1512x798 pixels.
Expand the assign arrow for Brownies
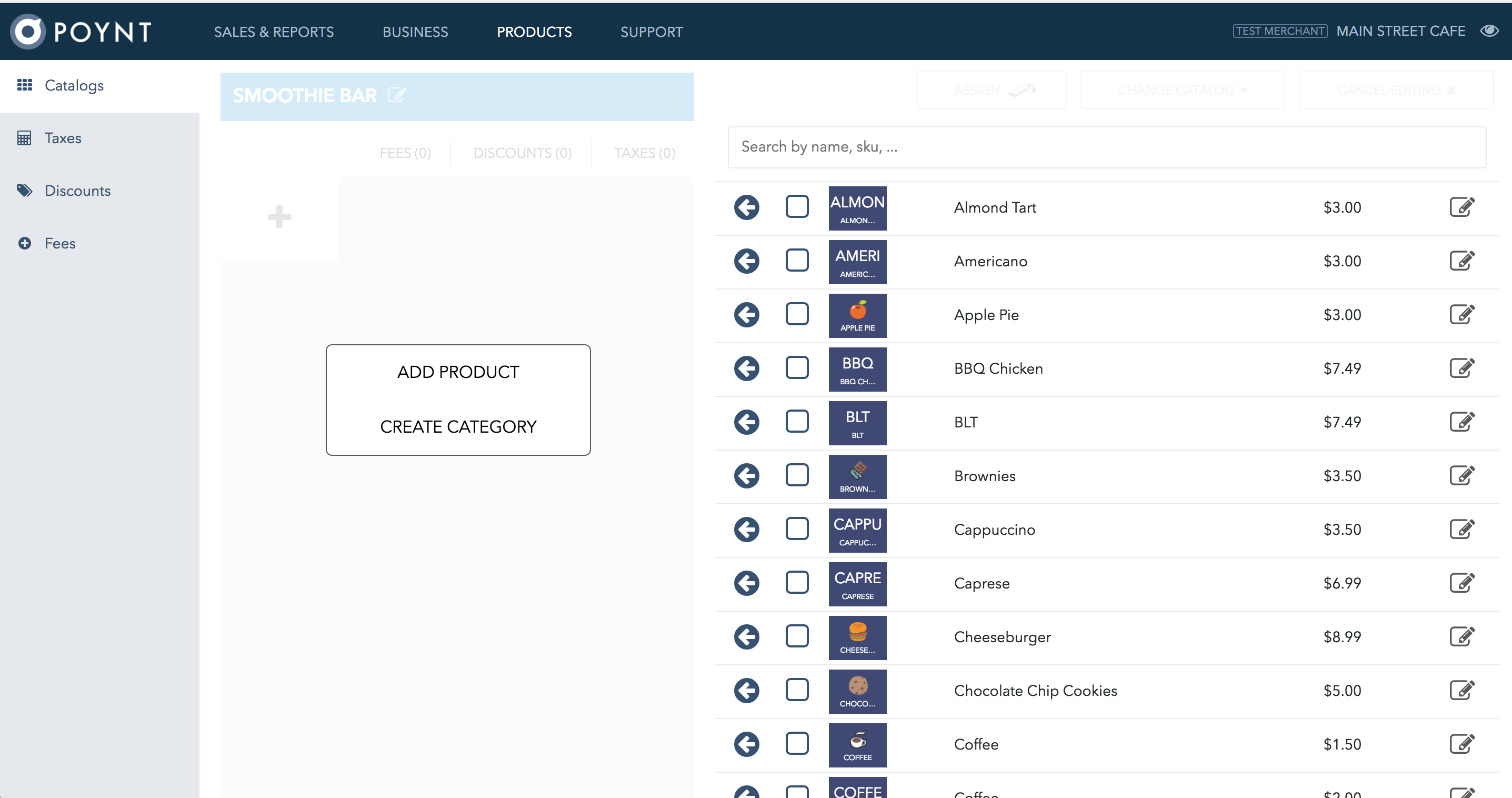click(746, 476)
